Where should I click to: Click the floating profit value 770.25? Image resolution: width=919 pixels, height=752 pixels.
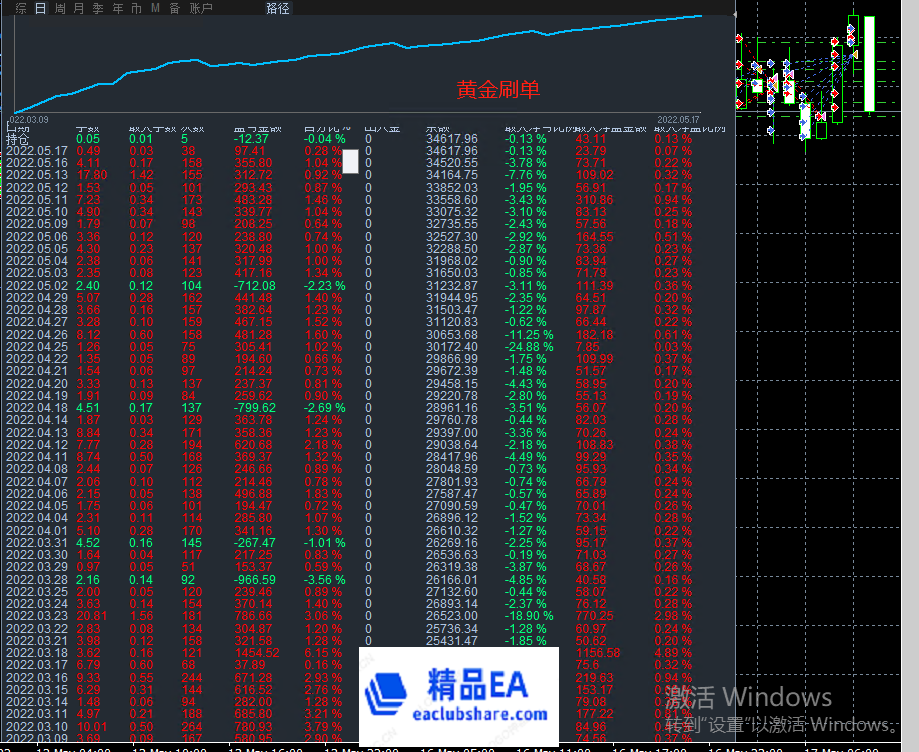594,616
